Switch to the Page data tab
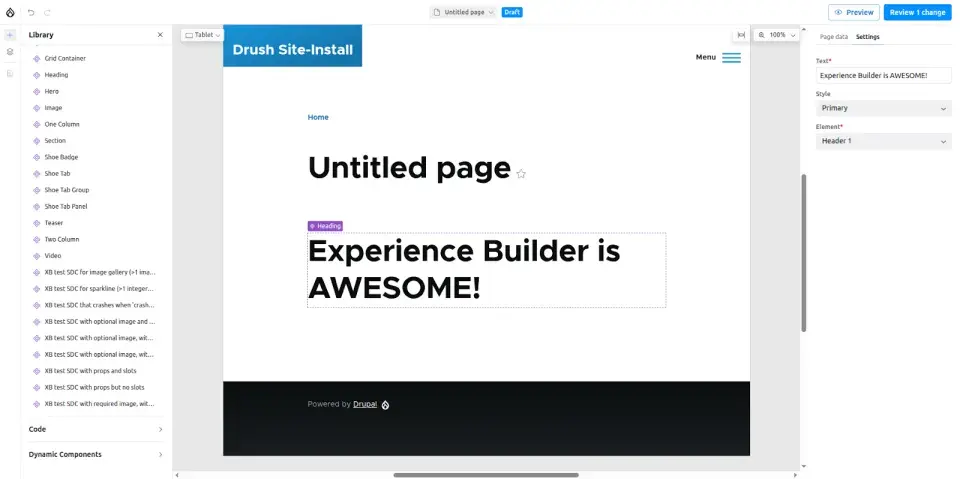960x479 pixels. click(x=833, y=37)
